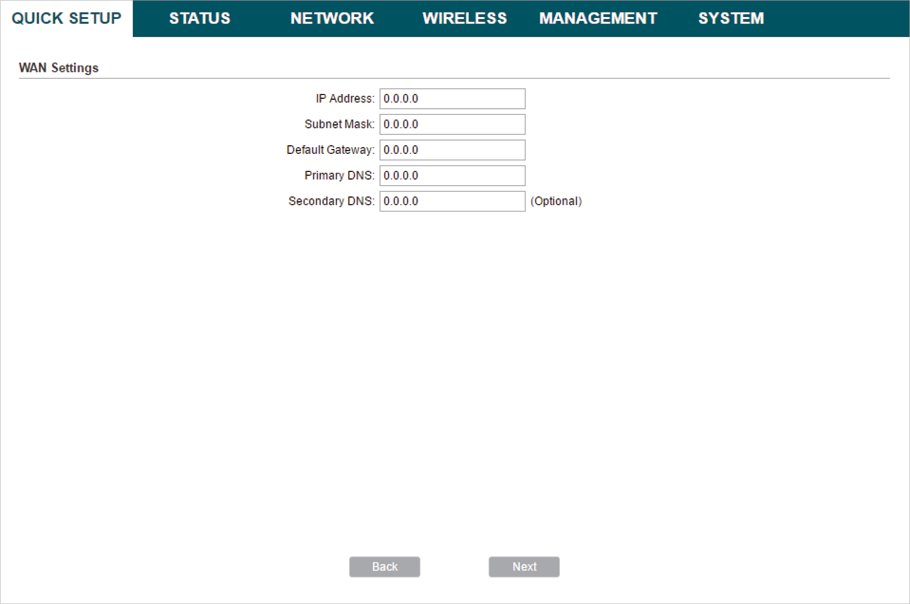The height and width of the screenshot is (604, 910).
Task: Click the IP Address label
Action: [x=345, y=99]
